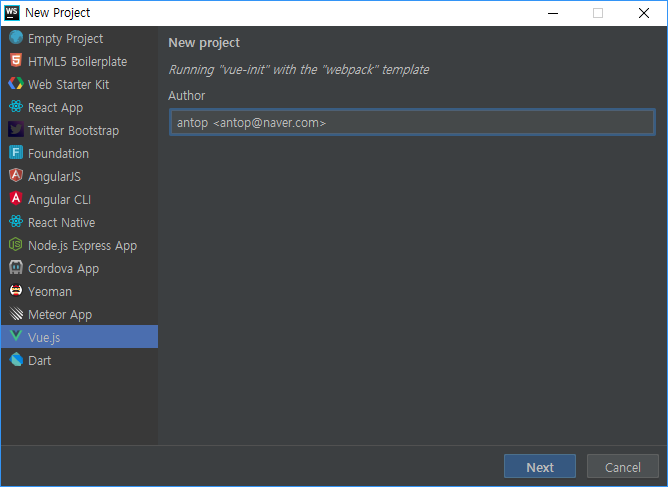Image resolution: width=668 pixels, height=487 pixels.
Task: Choose the Vue.js project type
Action: tap(79, 337)
